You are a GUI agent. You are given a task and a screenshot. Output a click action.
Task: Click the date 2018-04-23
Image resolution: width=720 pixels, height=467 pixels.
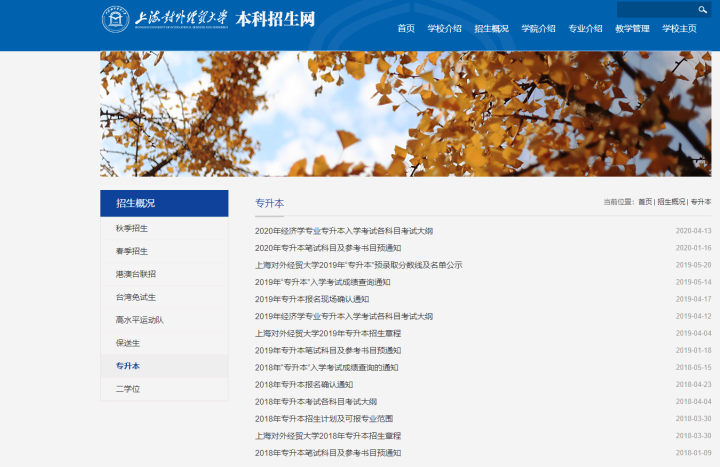(693, 384)
